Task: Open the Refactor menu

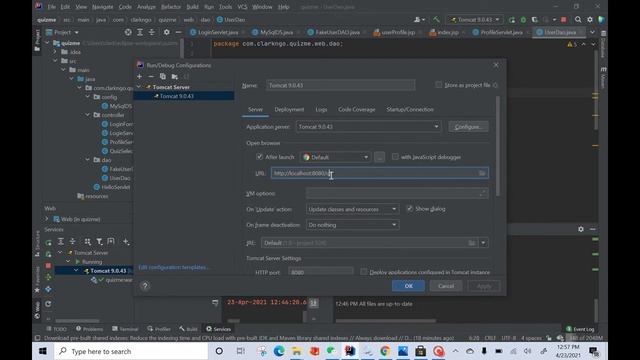Action: [171, 7]
